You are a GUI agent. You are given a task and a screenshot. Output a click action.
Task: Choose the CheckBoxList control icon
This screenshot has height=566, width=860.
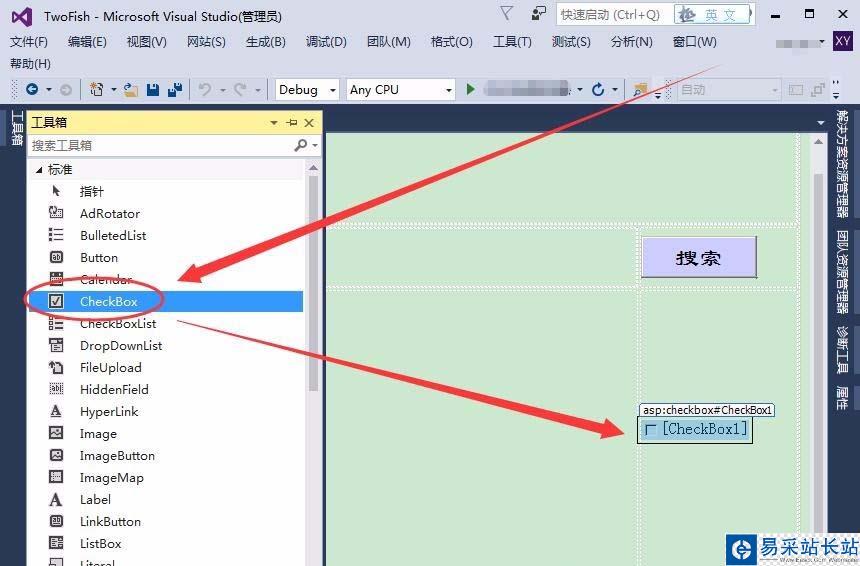click(56, 323)
